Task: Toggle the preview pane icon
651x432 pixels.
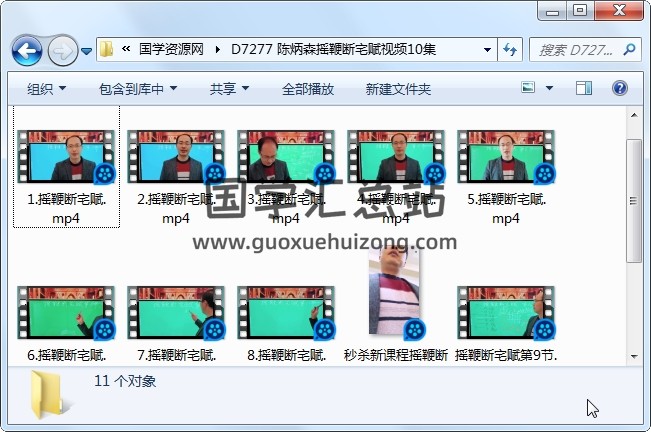Action: [584, 88]
